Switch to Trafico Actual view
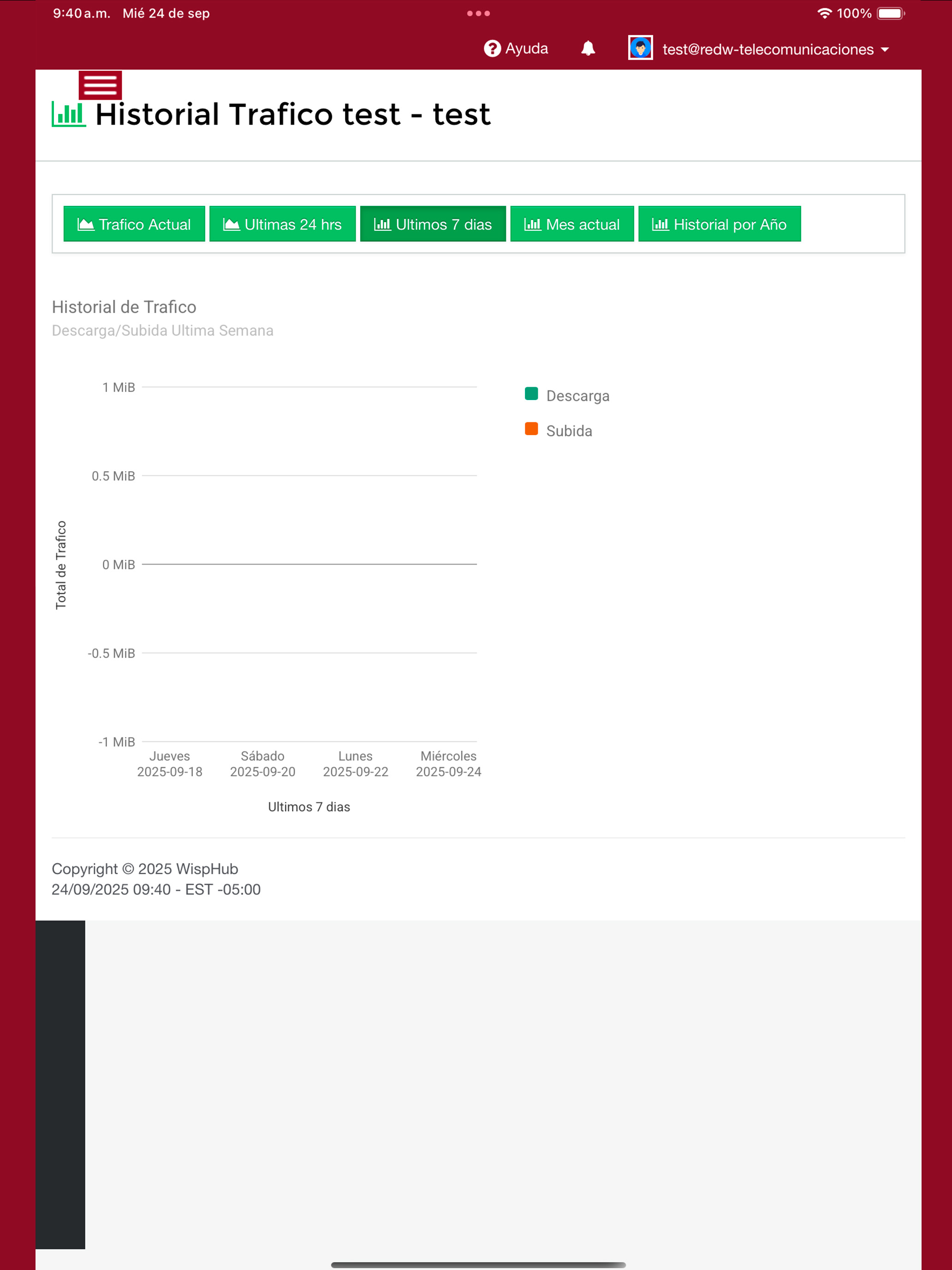Viewport: 952px width, 1270px height. point(134,224)
